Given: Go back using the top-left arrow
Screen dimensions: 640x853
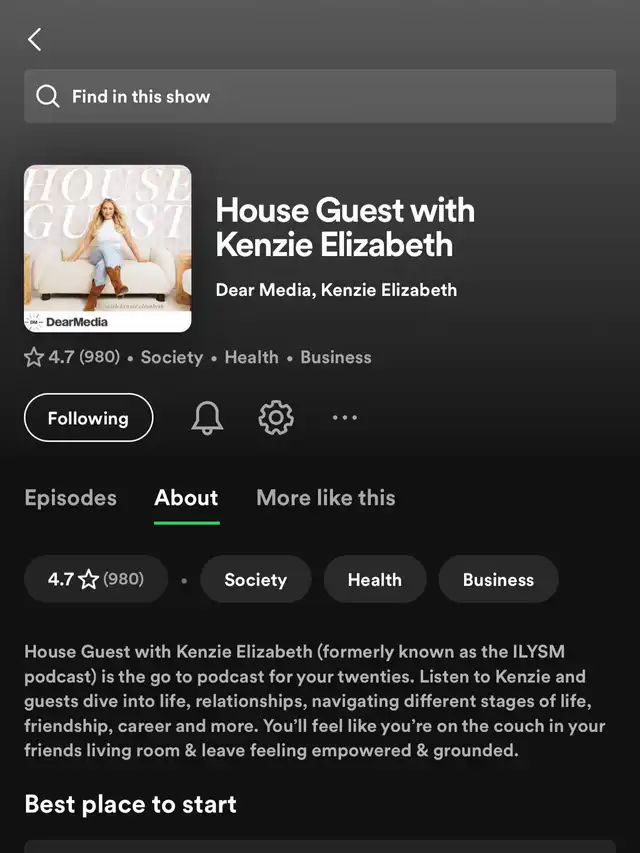Looking at the screenshot, I should [35, 40].
